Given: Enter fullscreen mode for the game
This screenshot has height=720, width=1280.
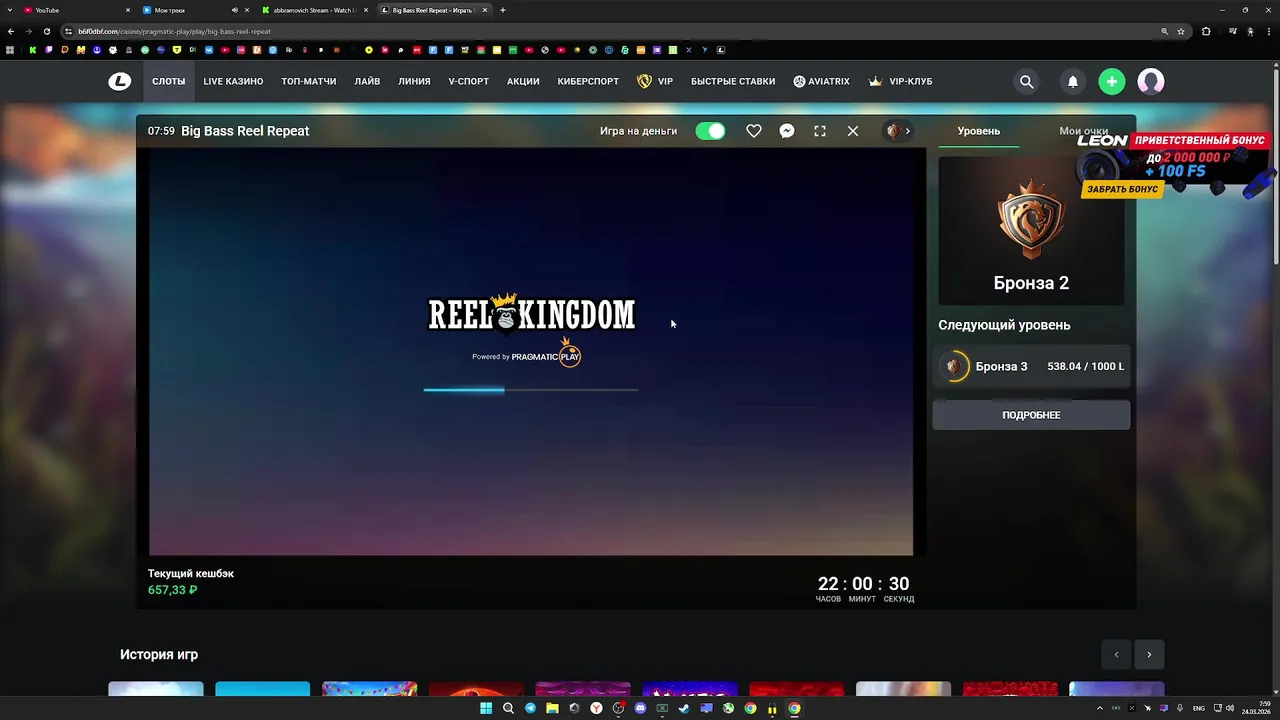Looking at the screenshot, I should pos(820,131).
